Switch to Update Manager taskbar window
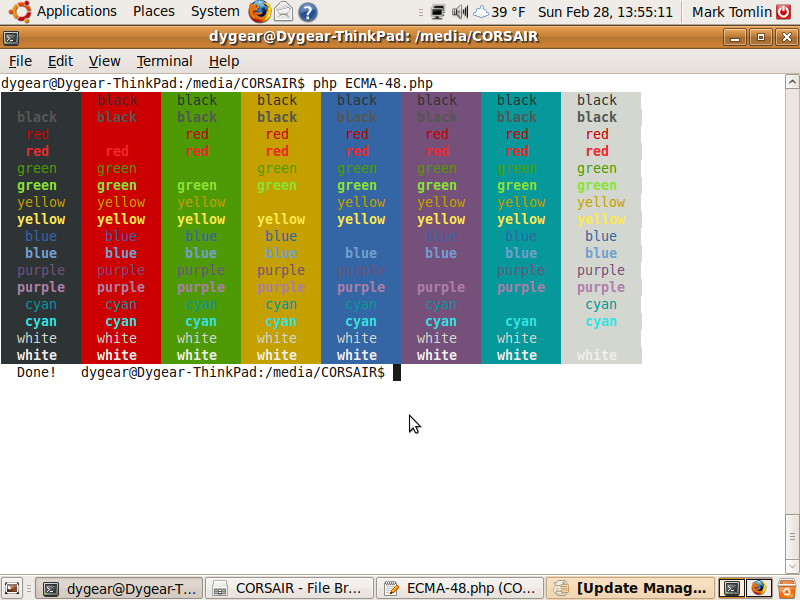 (x=630, y=588)
